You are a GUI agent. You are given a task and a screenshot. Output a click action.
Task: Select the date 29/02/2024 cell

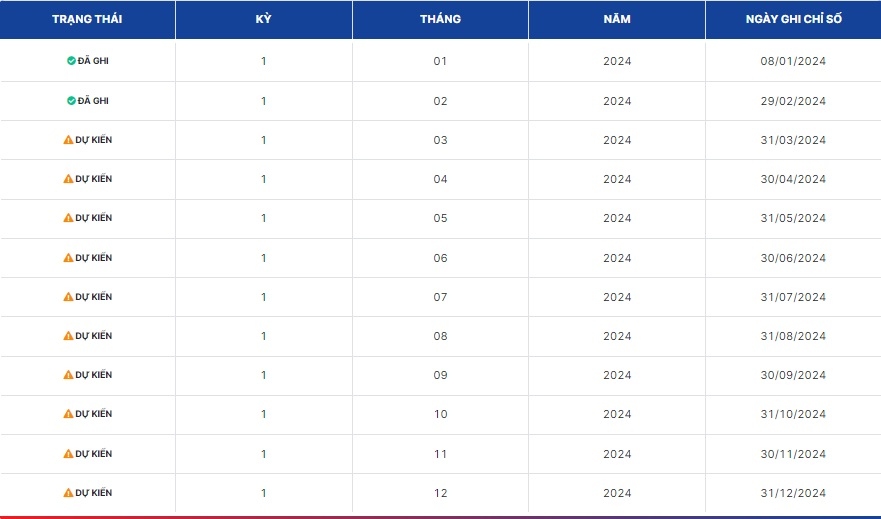point(793,101)
